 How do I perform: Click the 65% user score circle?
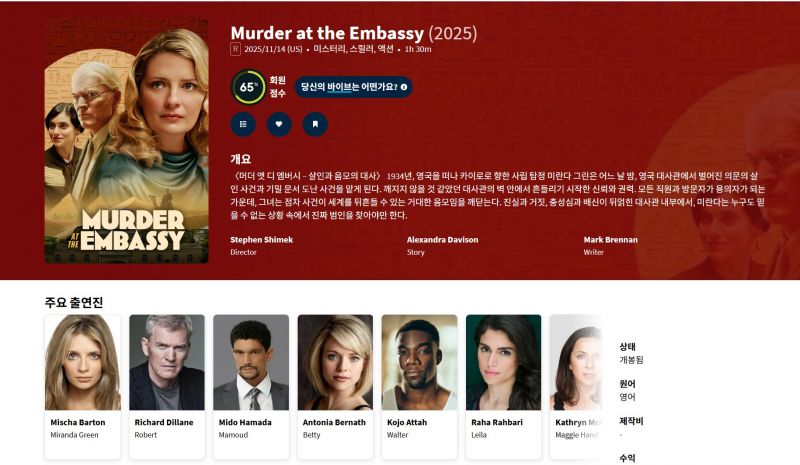pos(248,87)
